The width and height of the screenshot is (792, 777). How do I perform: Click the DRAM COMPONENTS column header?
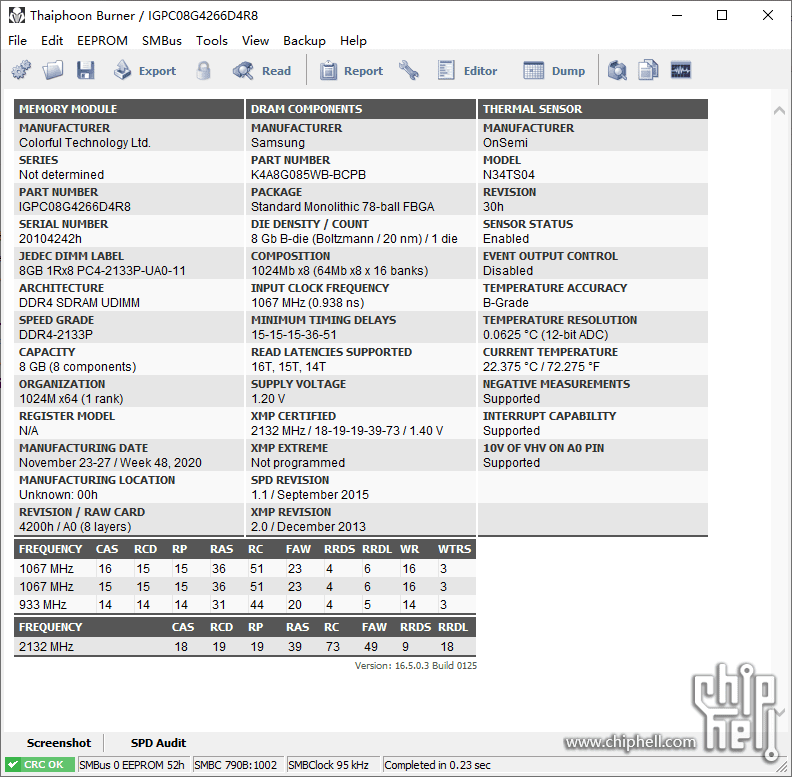click(361, 109)
